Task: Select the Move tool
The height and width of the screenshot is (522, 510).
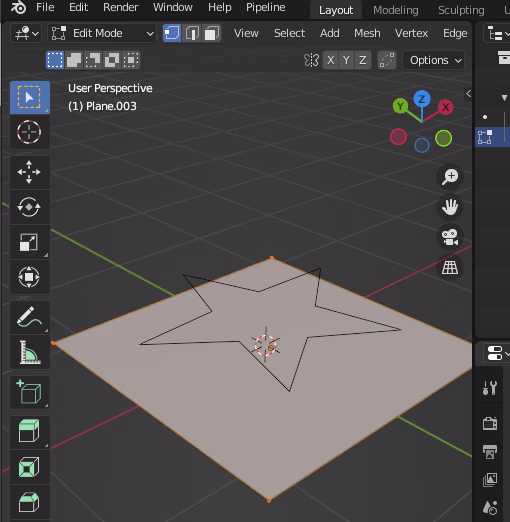Action: [x=30, y=172]
